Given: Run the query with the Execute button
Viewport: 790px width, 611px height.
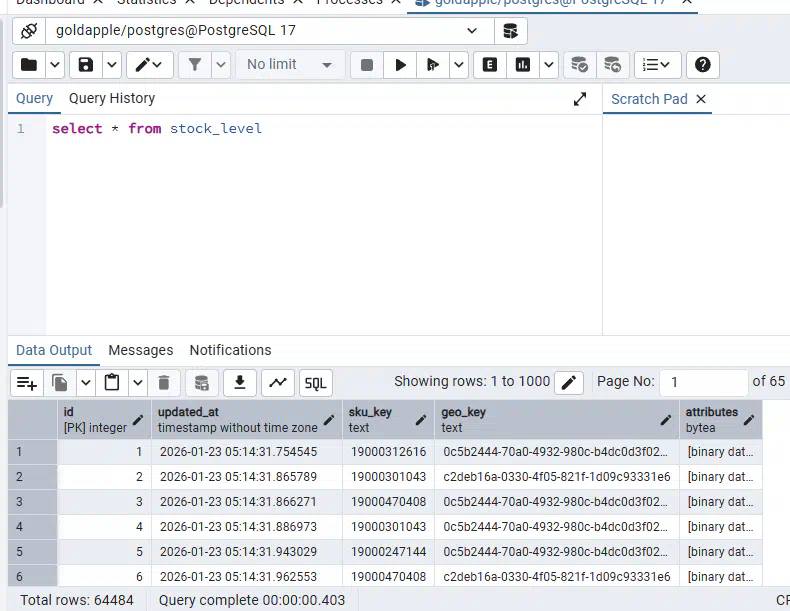Looking at the screenshot, I should 400,65.
